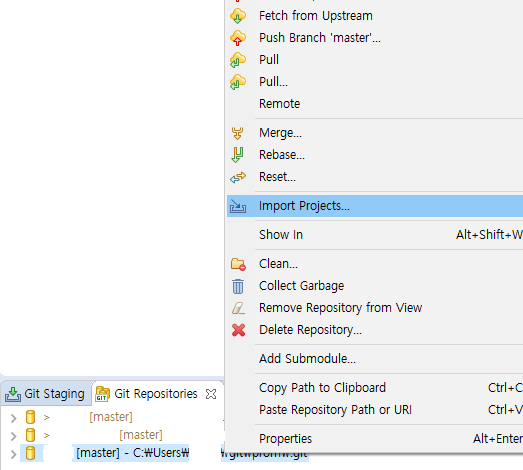The image size is (523, 470).
Task: Click the Git Repositories tab icon
Action: click(x=102, y=394)
